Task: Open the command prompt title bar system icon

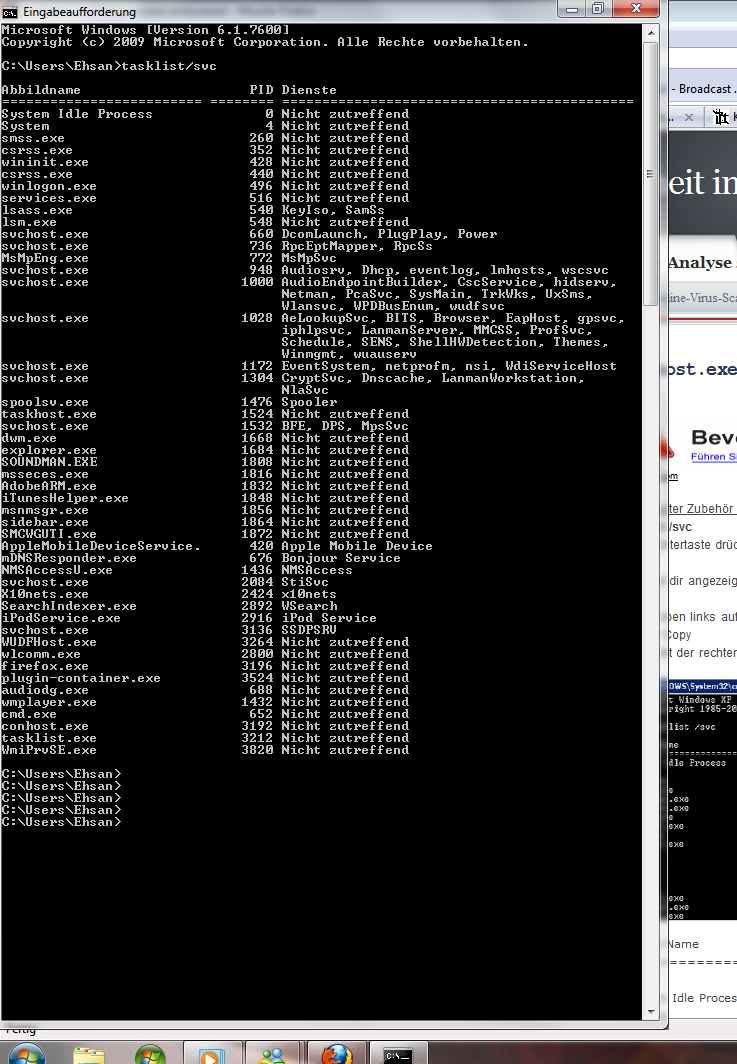Action: tap(10, 12)
